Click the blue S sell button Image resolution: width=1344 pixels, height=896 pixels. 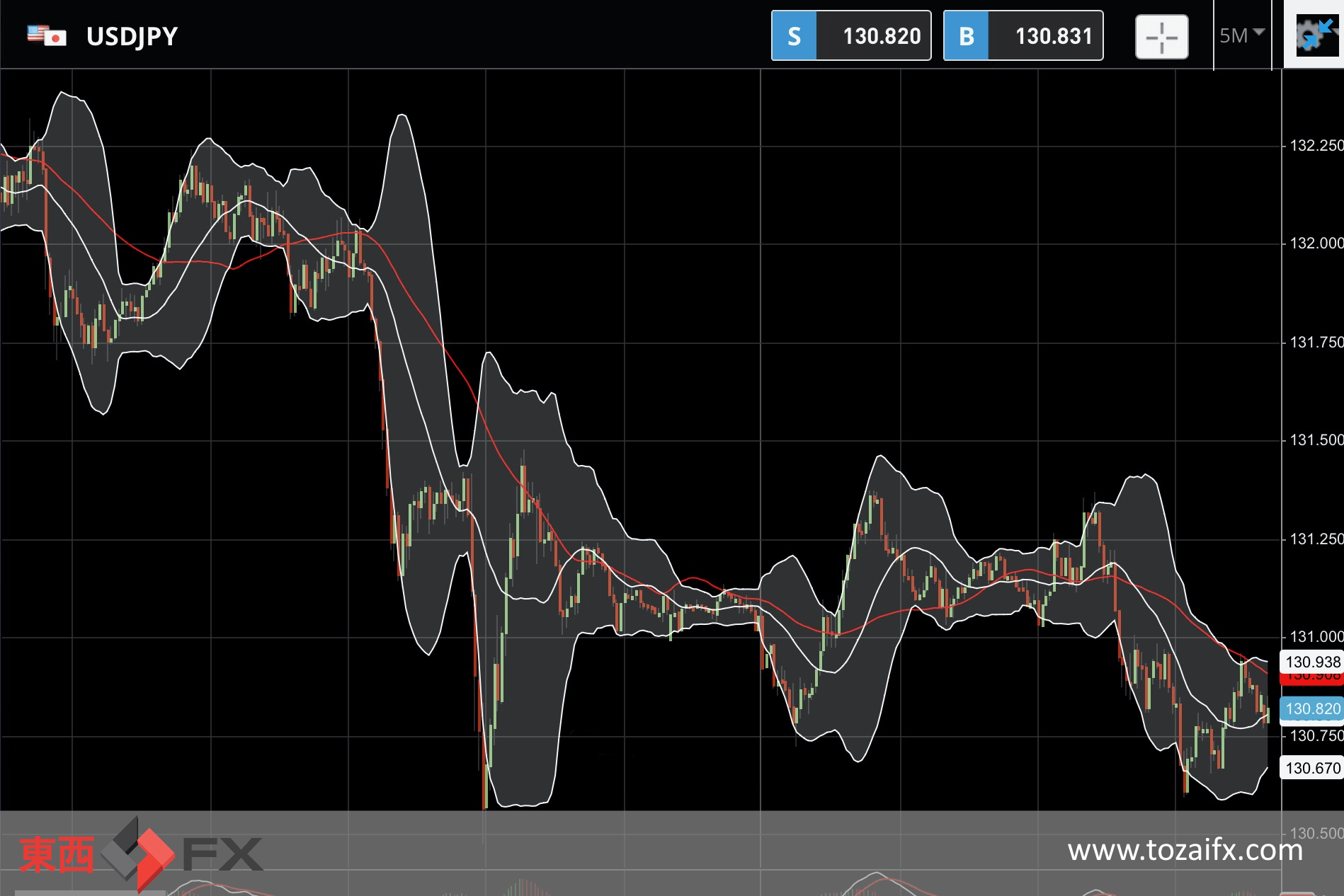[x=794, y=36]
